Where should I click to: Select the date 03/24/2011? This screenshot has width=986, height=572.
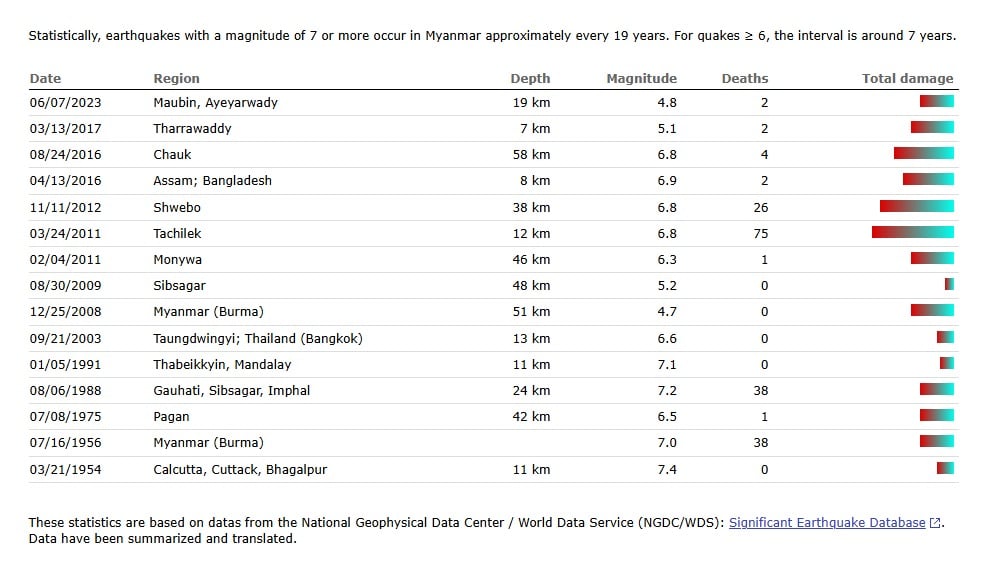[65, 233]
